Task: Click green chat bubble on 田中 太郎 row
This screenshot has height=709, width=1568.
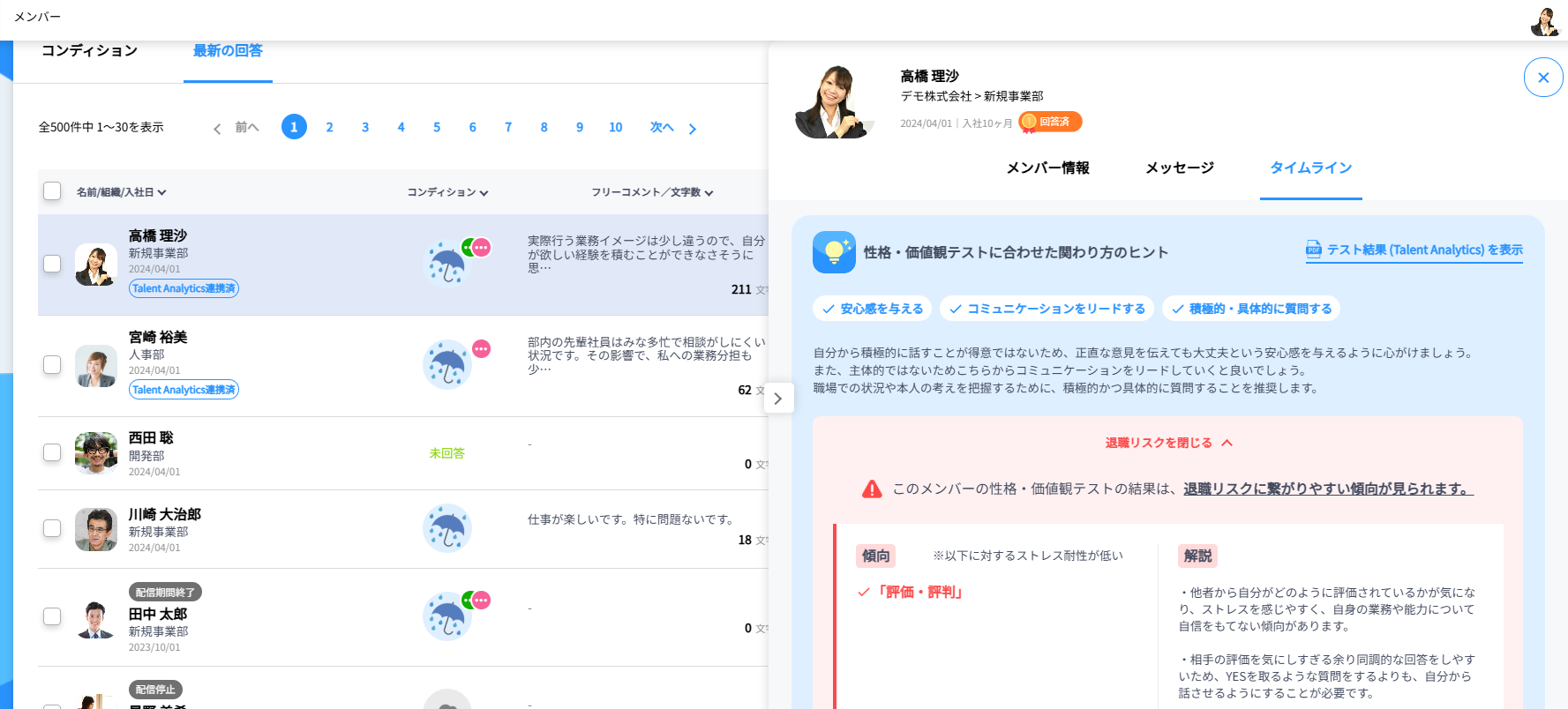Action: point(467,601)
